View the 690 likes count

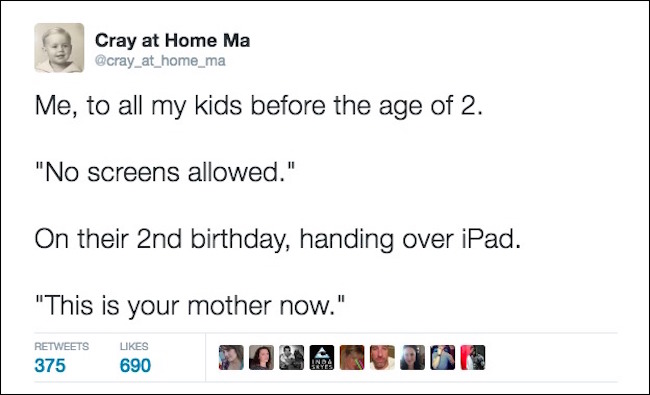click(x=135, y=366)
